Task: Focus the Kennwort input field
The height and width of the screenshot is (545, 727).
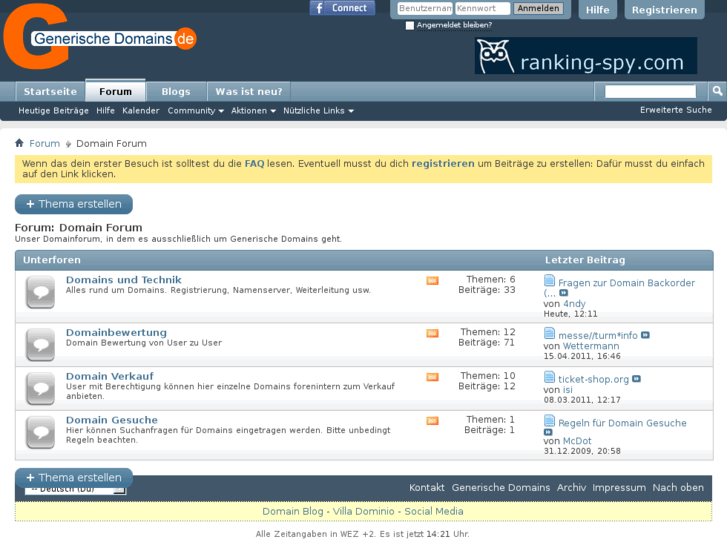Action: click(482, 8)
